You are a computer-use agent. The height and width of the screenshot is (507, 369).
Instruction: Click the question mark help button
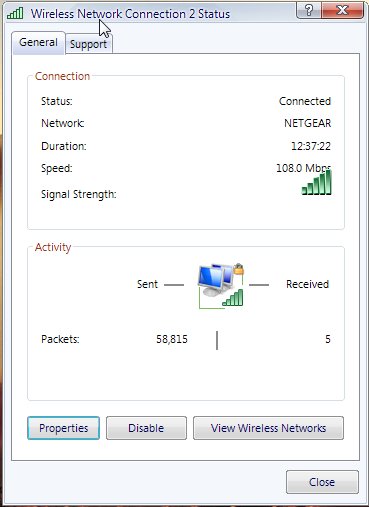coord(309,10)
